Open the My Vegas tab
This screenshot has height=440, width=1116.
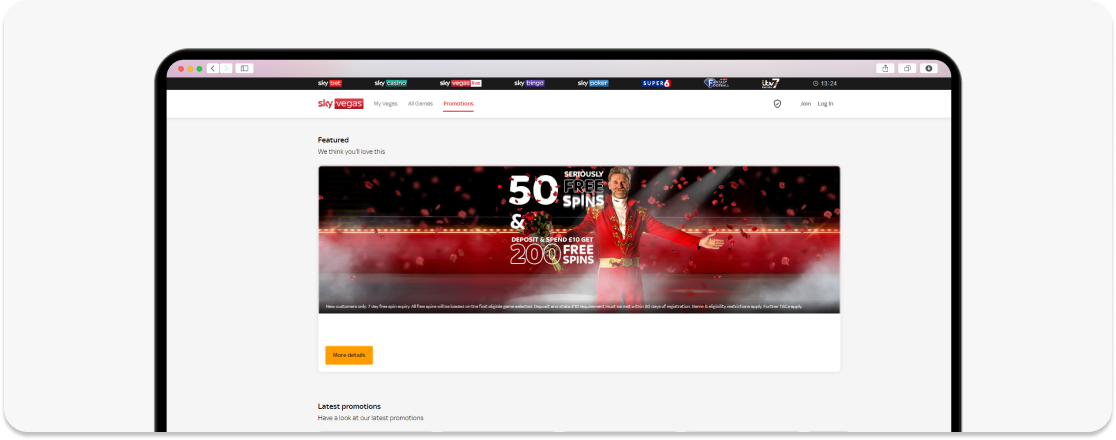click(x=385, y=104)
